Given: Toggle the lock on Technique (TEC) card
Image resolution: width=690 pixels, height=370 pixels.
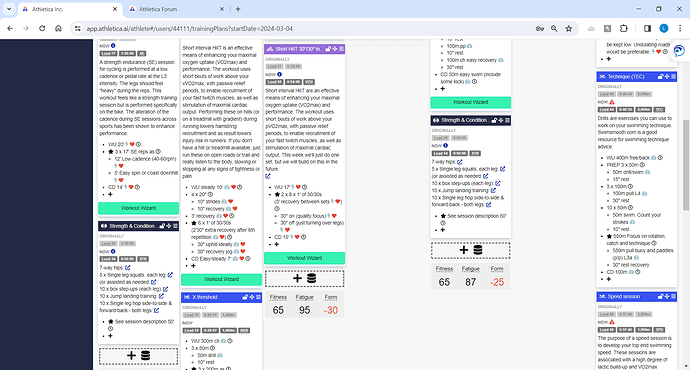Looking at the screenshot, I should pos(661,77).
